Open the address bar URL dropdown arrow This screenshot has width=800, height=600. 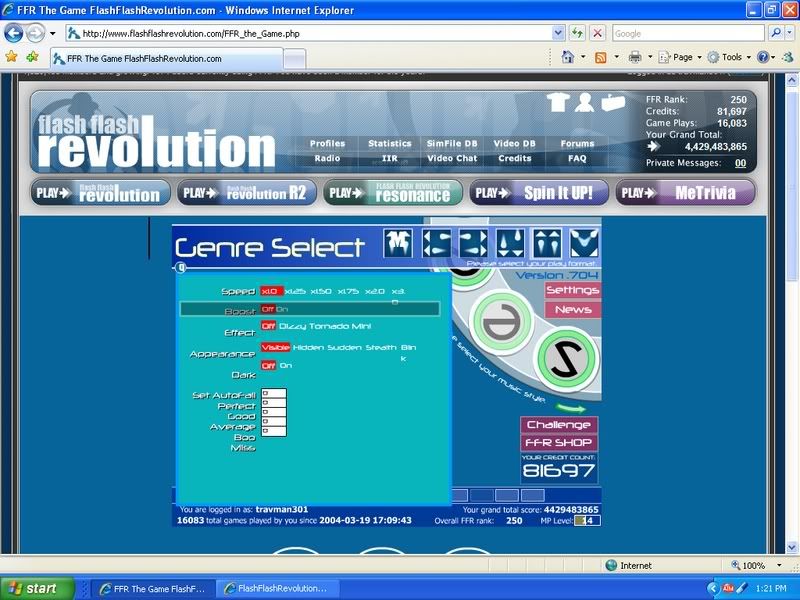pos(558,33)
